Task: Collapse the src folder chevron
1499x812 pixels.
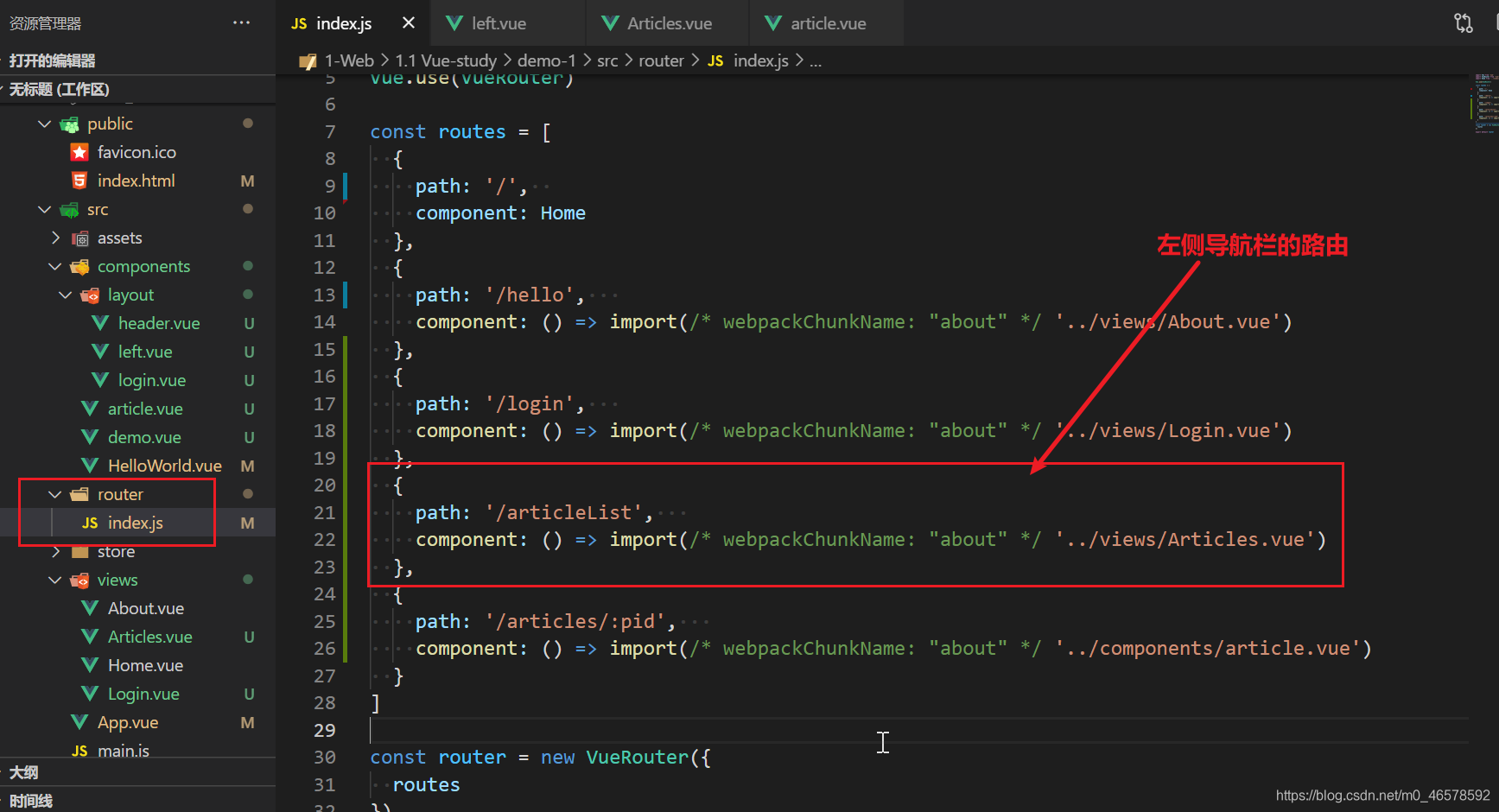Action: pyautogui.click(x=45, y=209)
